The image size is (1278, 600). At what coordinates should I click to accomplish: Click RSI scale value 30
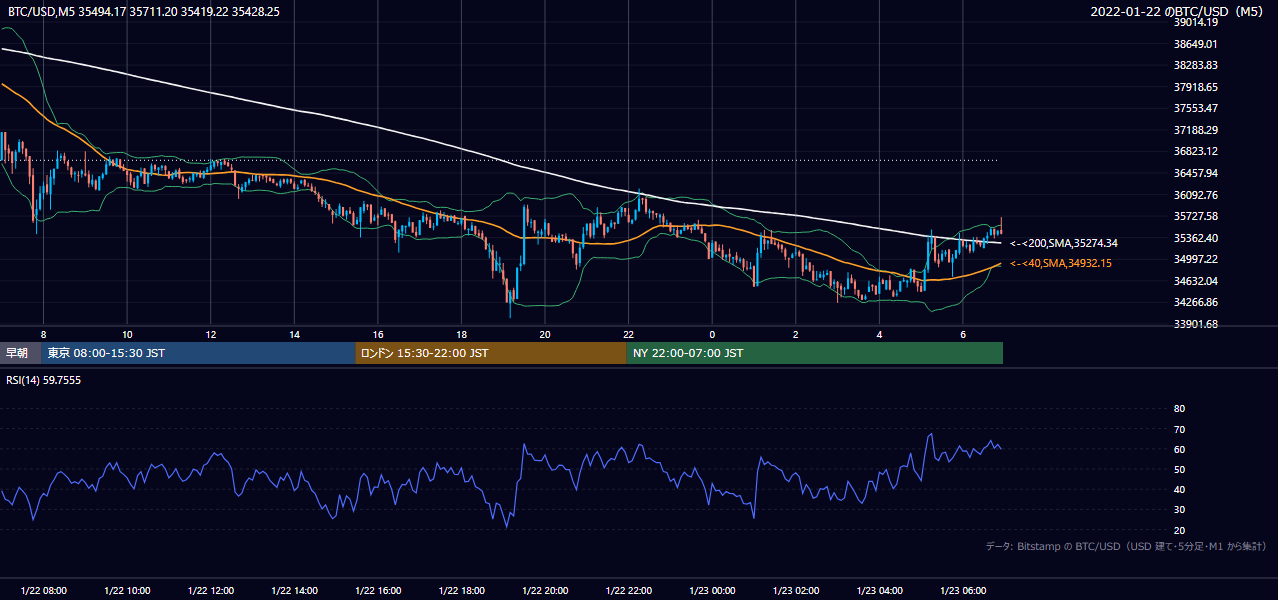[1179, 510]
